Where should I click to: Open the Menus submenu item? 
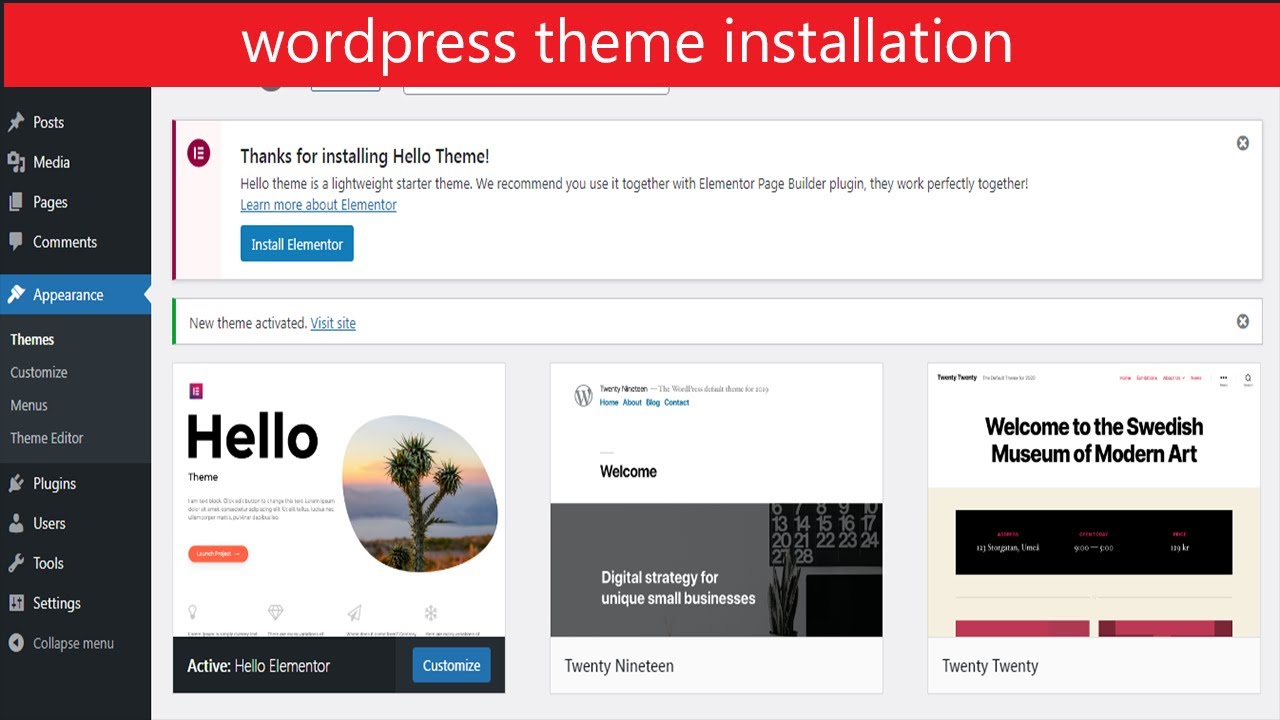pyautogui.click(x=29, y=405)
